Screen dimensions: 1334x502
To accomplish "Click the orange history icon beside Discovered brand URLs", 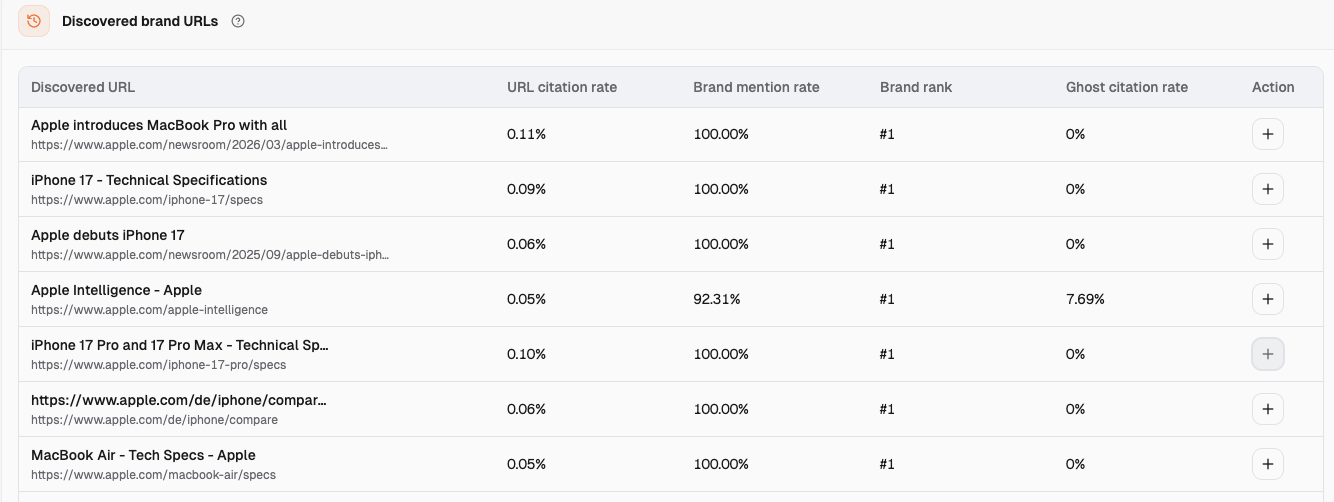I will point(34,21).
